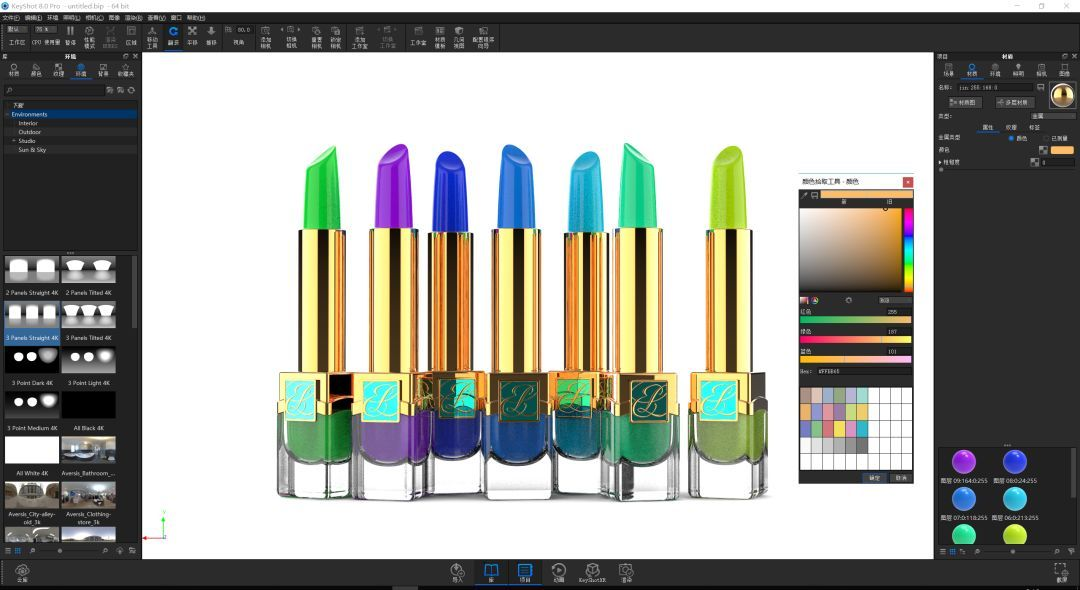Click the Add Camera toolbar icon
This screenshot has height=590, width=1080.
[266, 35]
